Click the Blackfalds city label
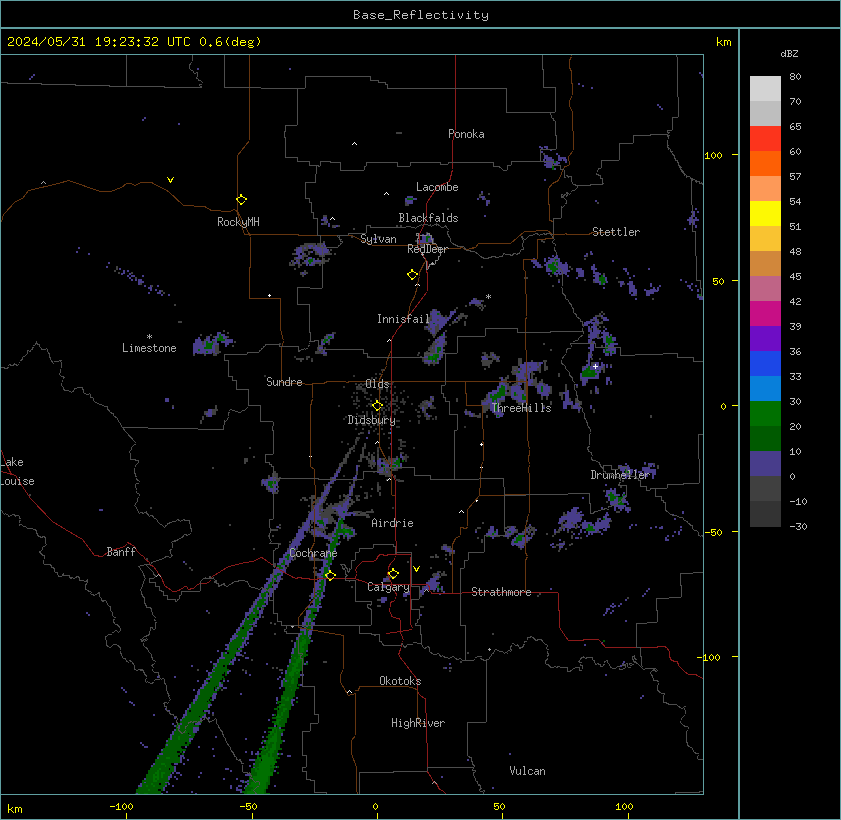Viewport: 841px width, 820px height. [428, 218]
